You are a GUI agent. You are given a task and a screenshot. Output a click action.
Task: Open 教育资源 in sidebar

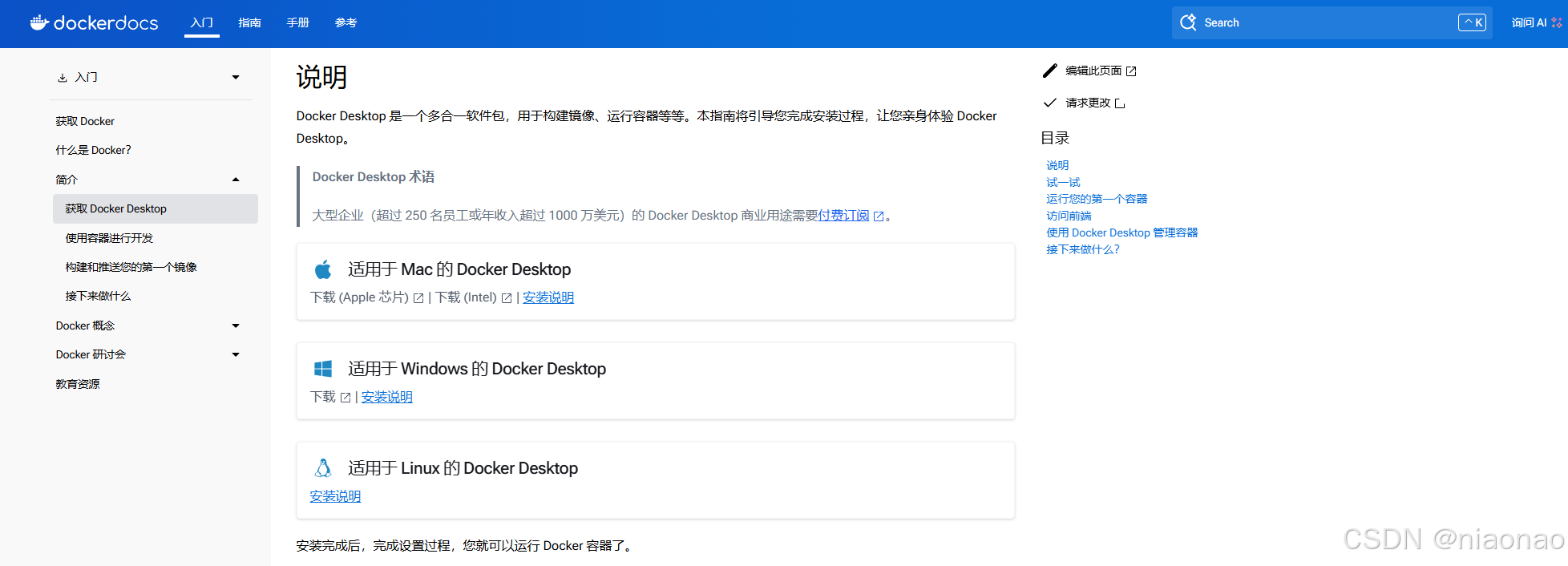click(78, 384)
